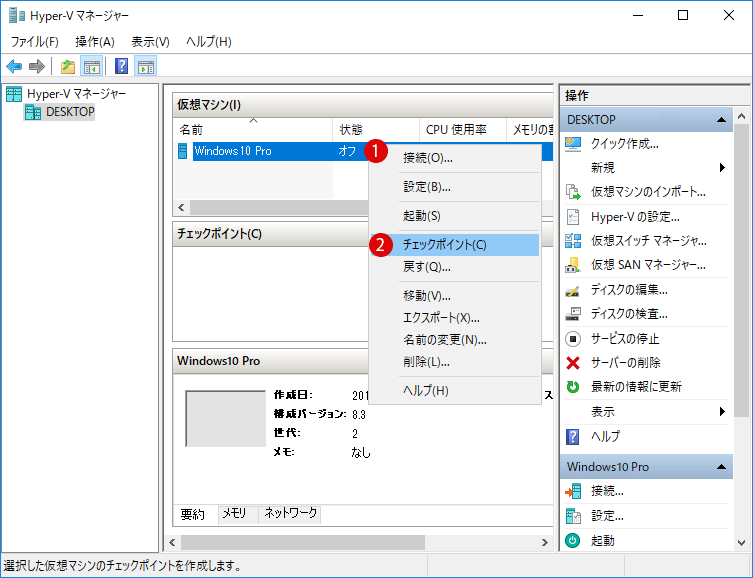Click the actions pane scroll up arrow
The image size is (753, 578).
click(x=741, y=117)
